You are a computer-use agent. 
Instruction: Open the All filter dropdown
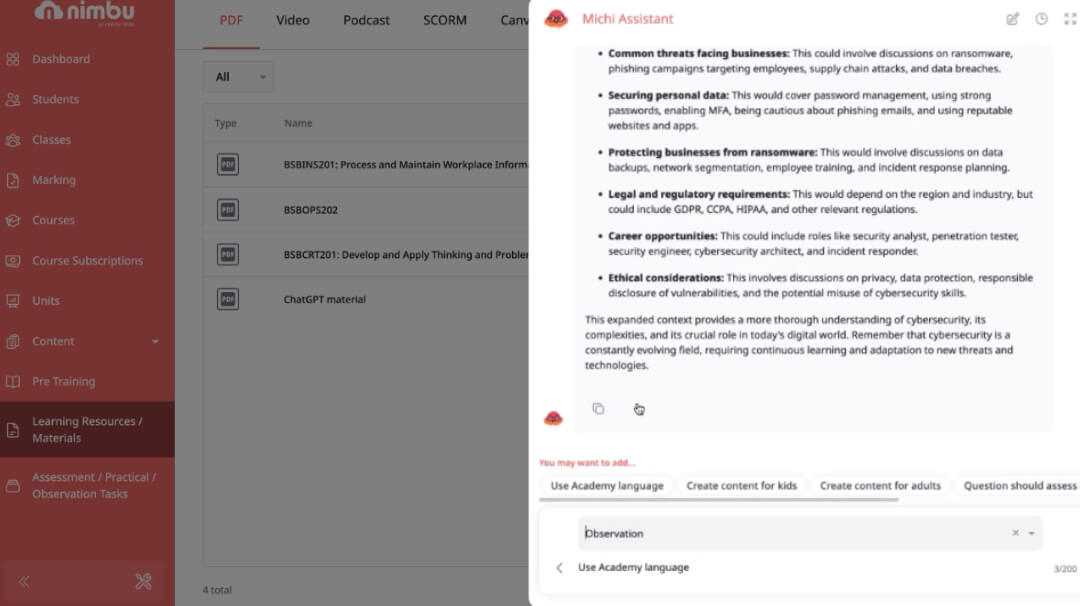[238, 76]
